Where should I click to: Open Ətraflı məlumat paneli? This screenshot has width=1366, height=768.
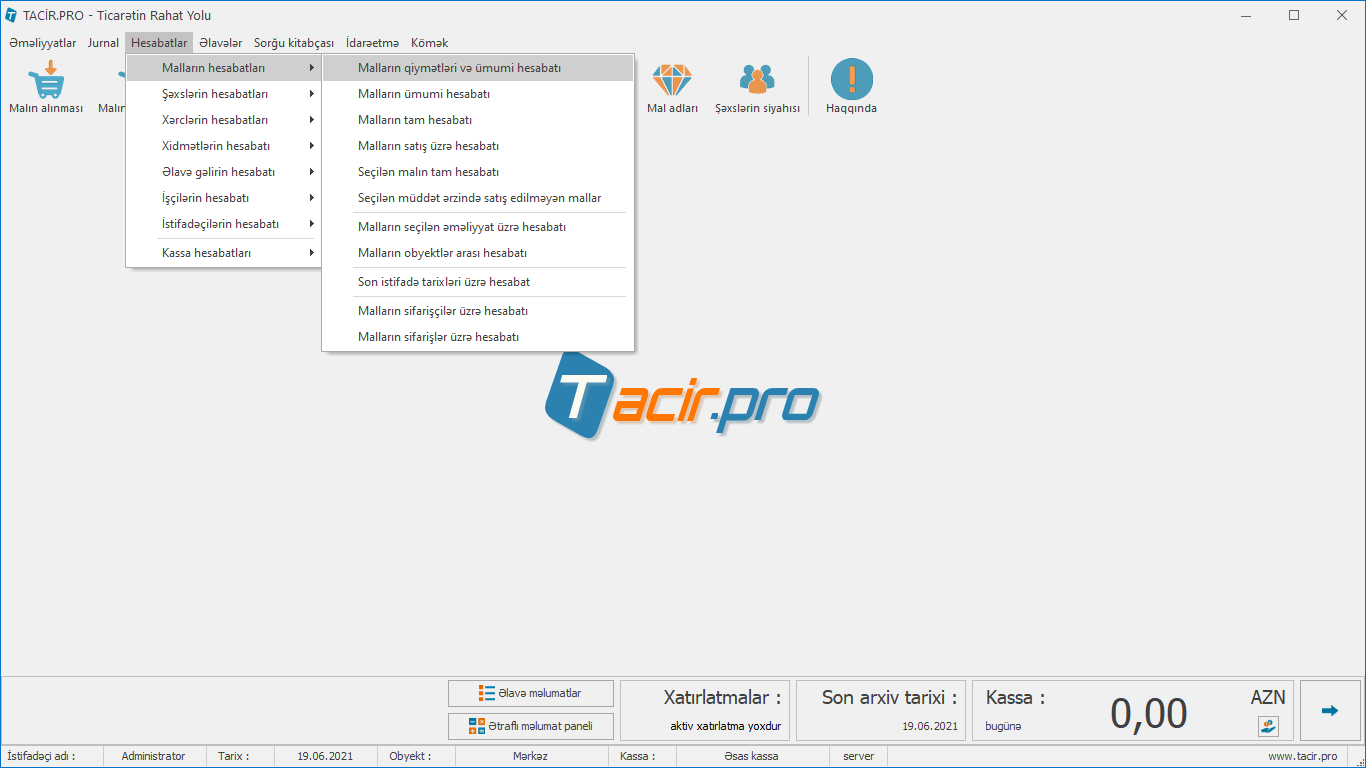click(x=531, y=726)
